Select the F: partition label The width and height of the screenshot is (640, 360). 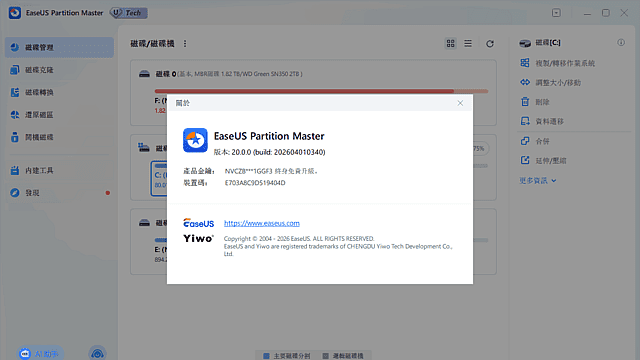(160, 100)
